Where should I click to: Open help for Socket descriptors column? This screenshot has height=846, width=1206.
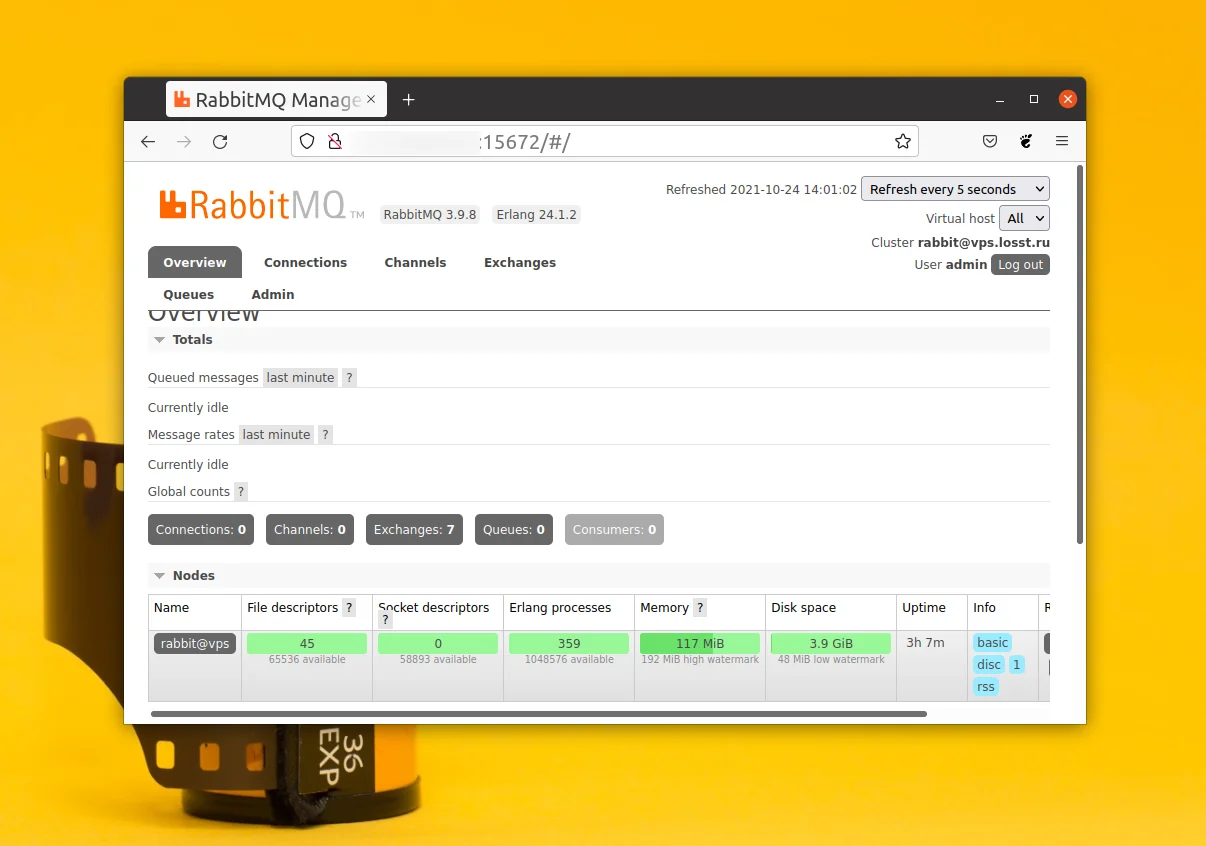(385, 620)
